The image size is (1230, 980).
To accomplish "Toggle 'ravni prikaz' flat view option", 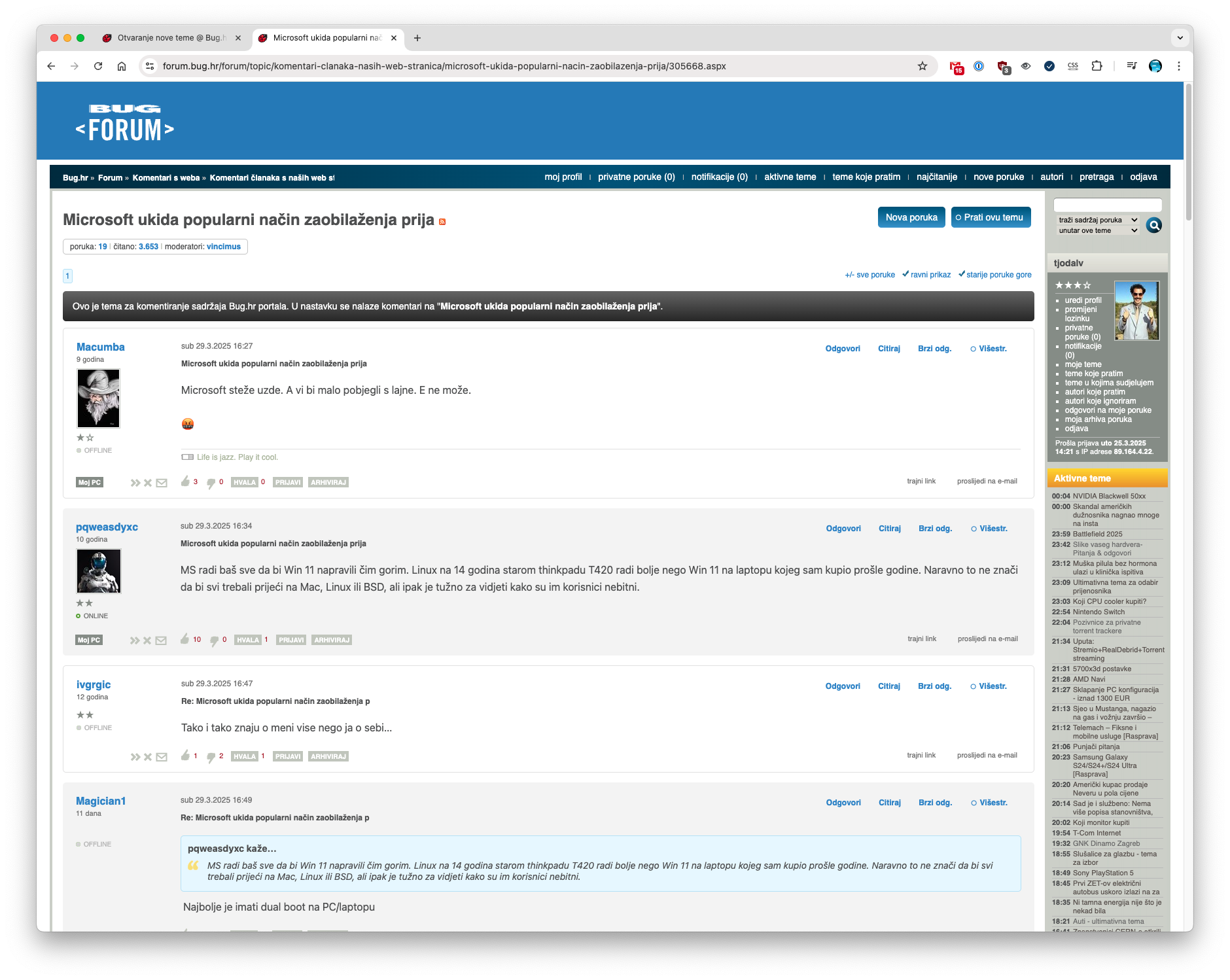I will click(926, 275).
